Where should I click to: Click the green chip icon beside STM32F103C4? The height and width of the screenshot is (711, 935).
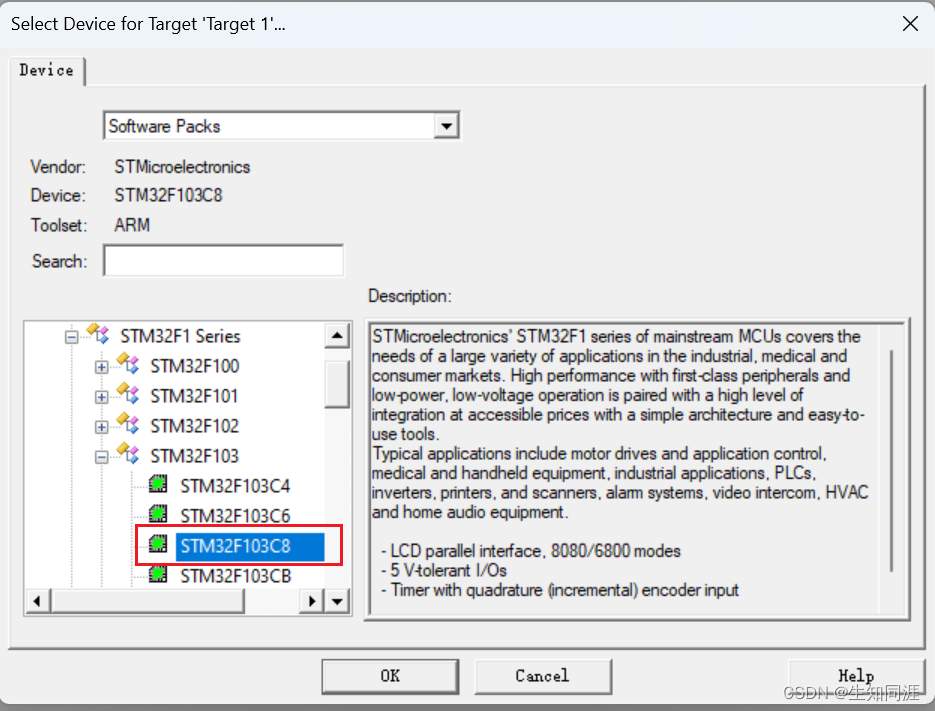(157, 485)
